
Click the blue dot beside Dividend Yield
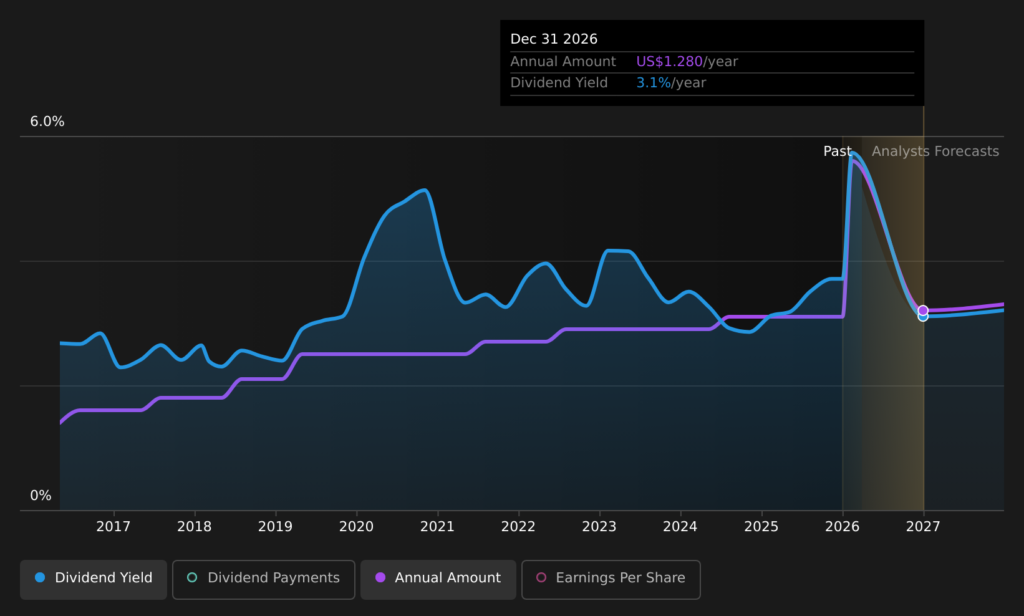[40, 578]
